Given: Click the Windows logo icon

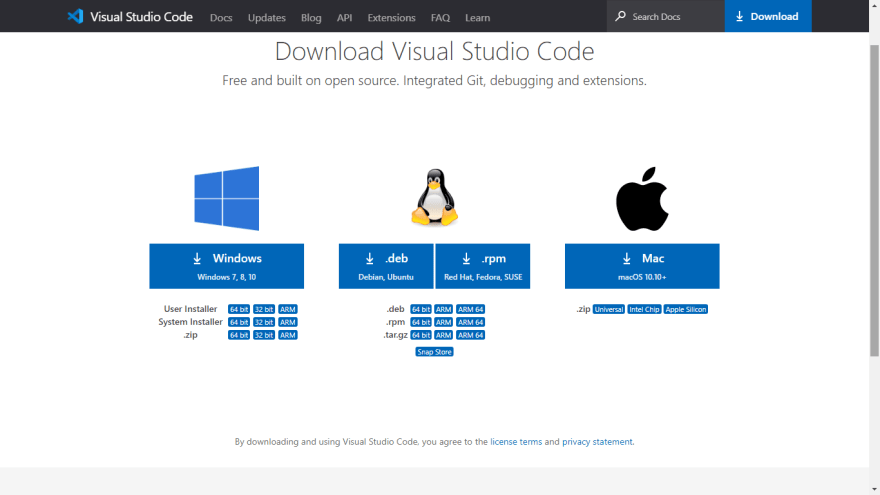Looking at the screenshot, I should 227,198.
